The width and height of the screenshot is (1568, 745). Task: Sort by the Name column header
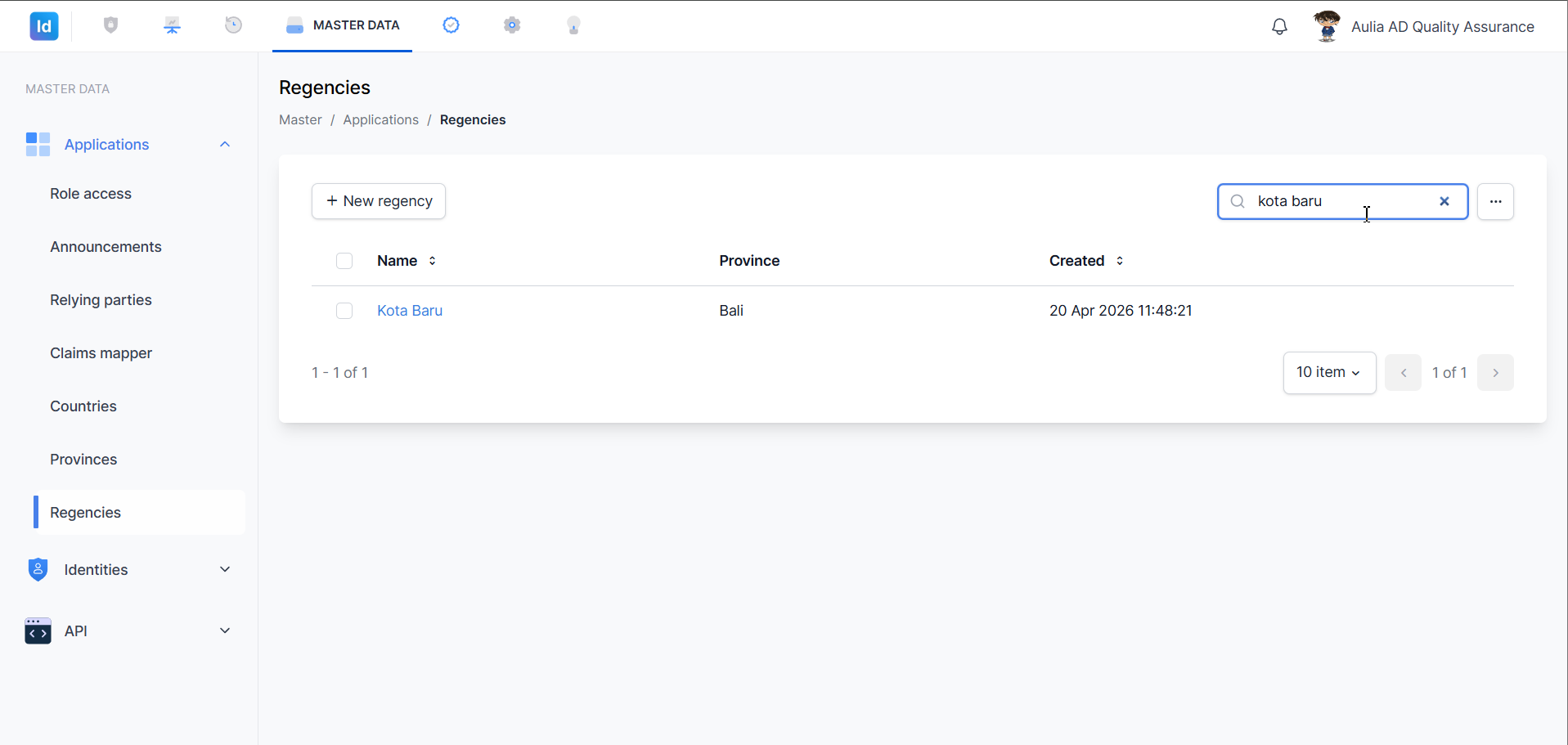(398, 261)
